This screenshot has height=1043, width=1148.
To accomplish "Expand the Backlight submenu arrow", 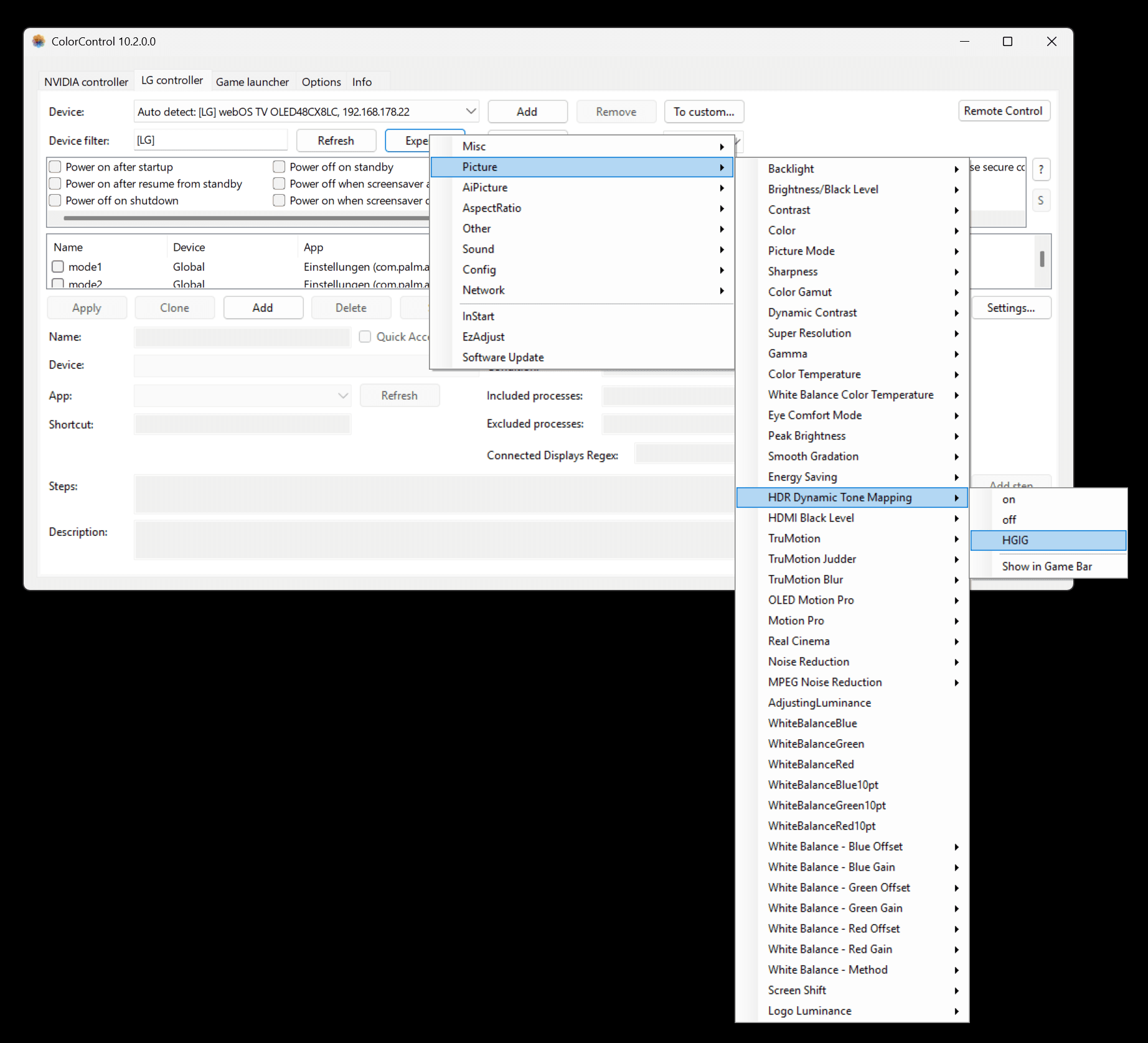I will pos(956,169).
